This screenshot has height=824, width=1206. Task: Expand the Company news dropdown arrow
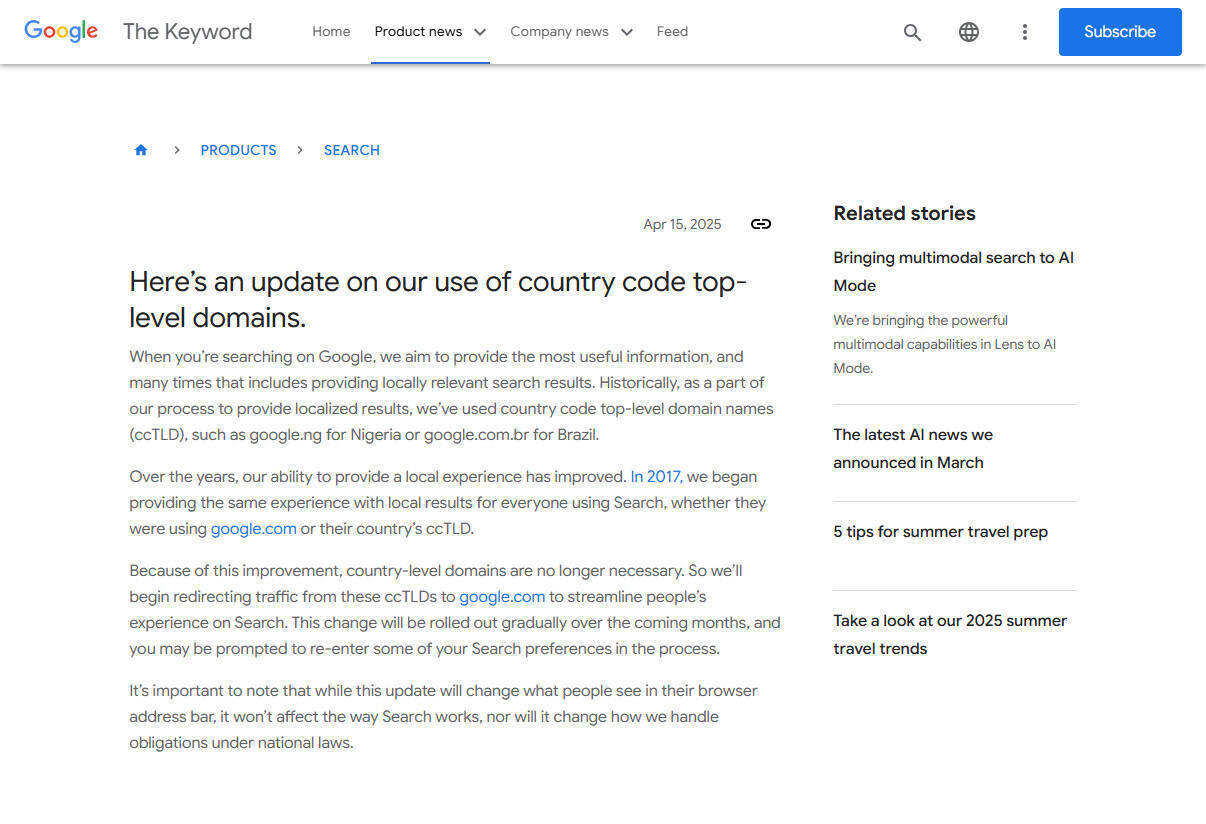point(627,32)
